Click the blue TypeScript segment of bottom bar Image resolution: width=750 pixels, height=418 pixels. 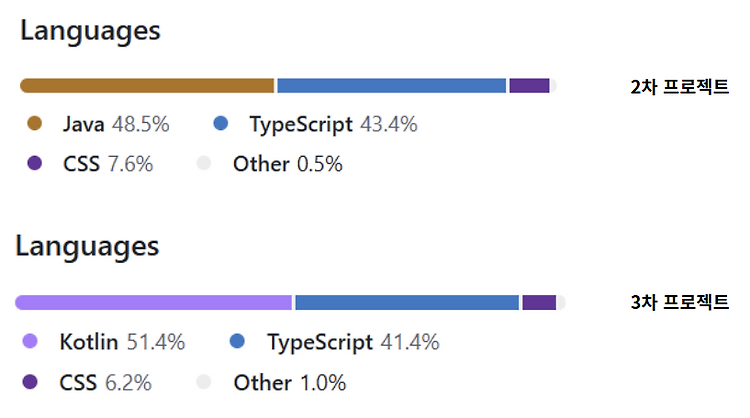click(x=407, y=302)
